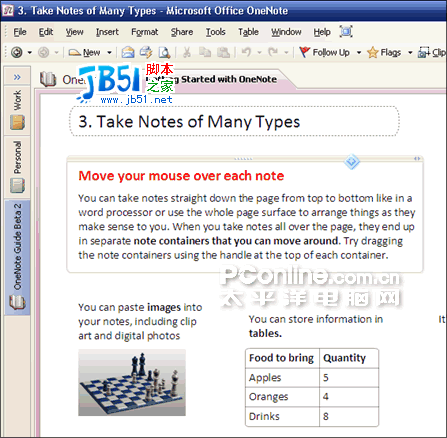Click the Food to bring header cell

[x=282, y=358]
